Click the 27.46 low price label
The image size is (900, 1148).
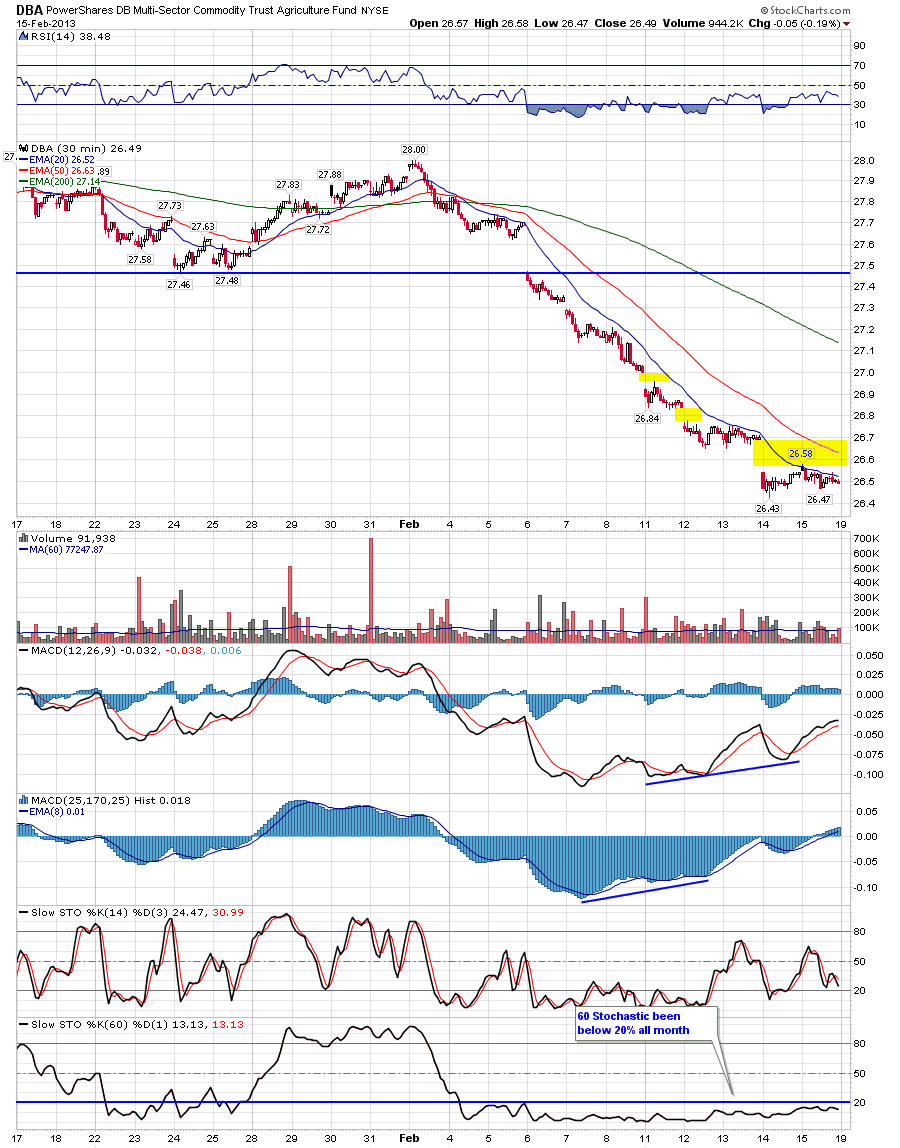click(x=179, y=284)
